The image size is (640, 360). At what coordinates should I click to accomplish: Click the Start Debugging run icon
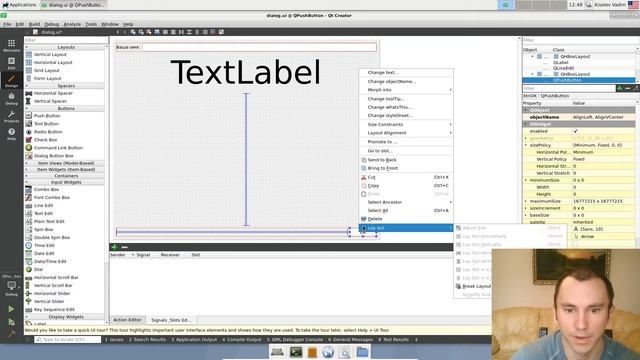(x=11, y=322)
